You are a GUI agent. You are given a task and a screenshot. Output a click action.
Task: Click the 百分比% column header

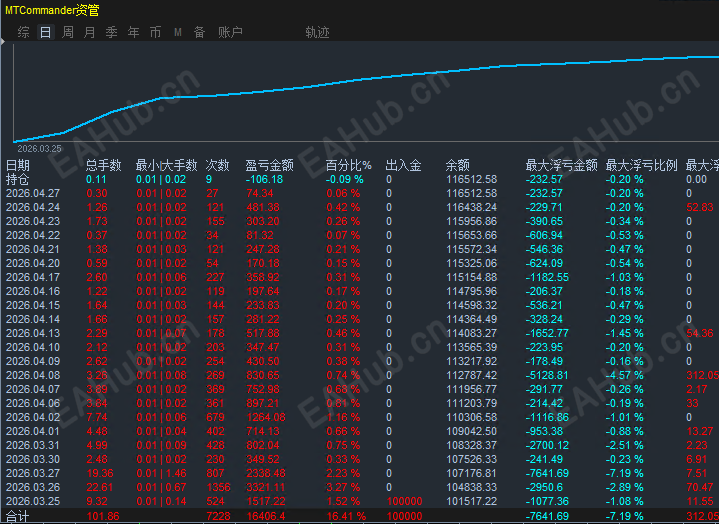point(348,165)
